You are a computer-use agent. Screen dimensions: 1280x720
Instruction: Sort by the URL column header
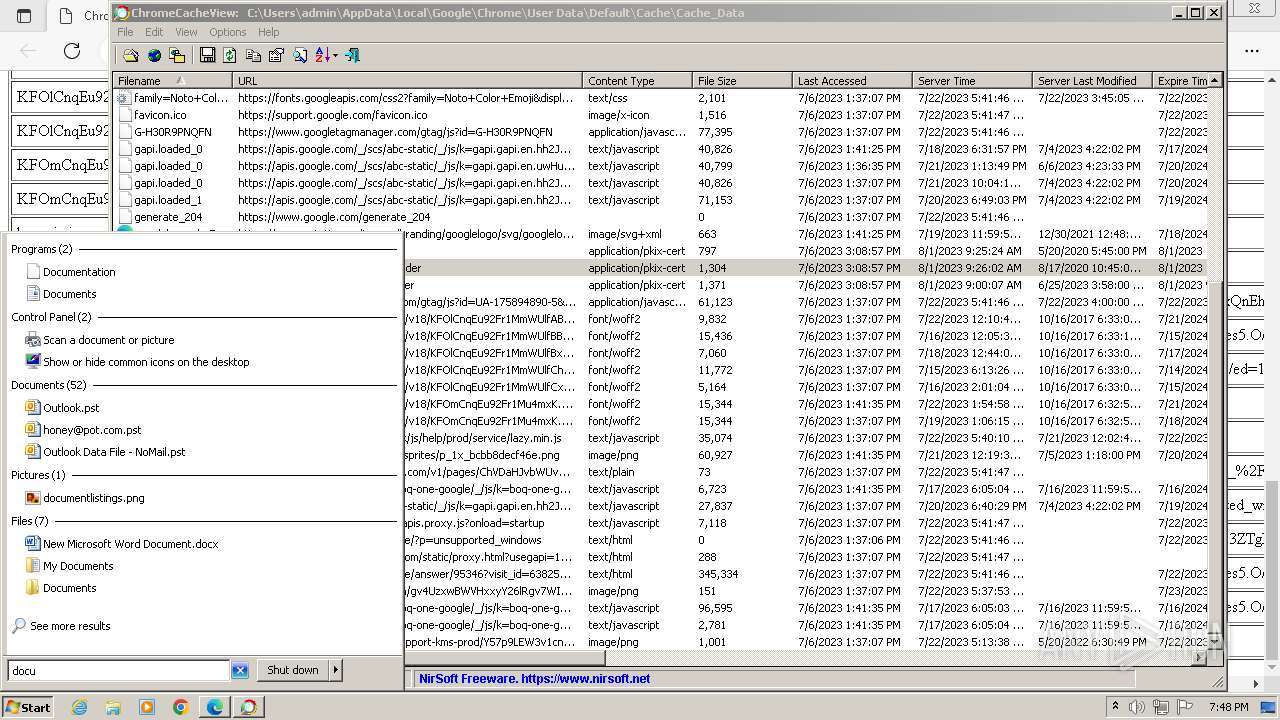pyautogui.click(x=407, y=81)
